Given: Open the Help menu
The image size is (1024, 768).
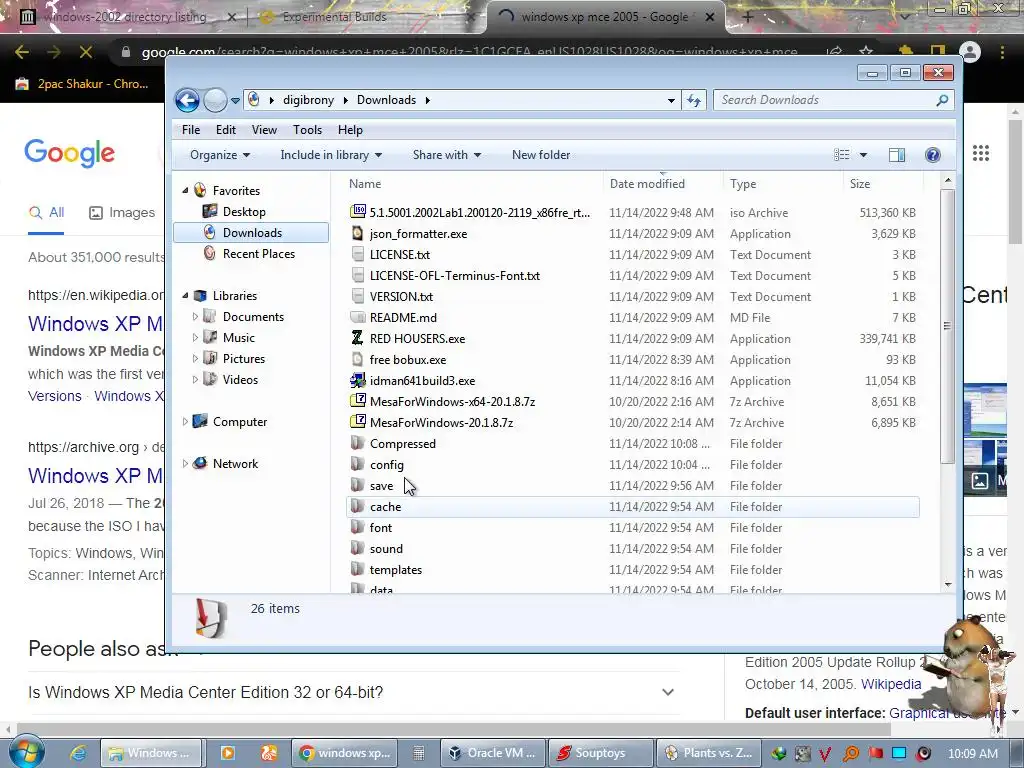Looking at the screenshot, I should (350, 130).
